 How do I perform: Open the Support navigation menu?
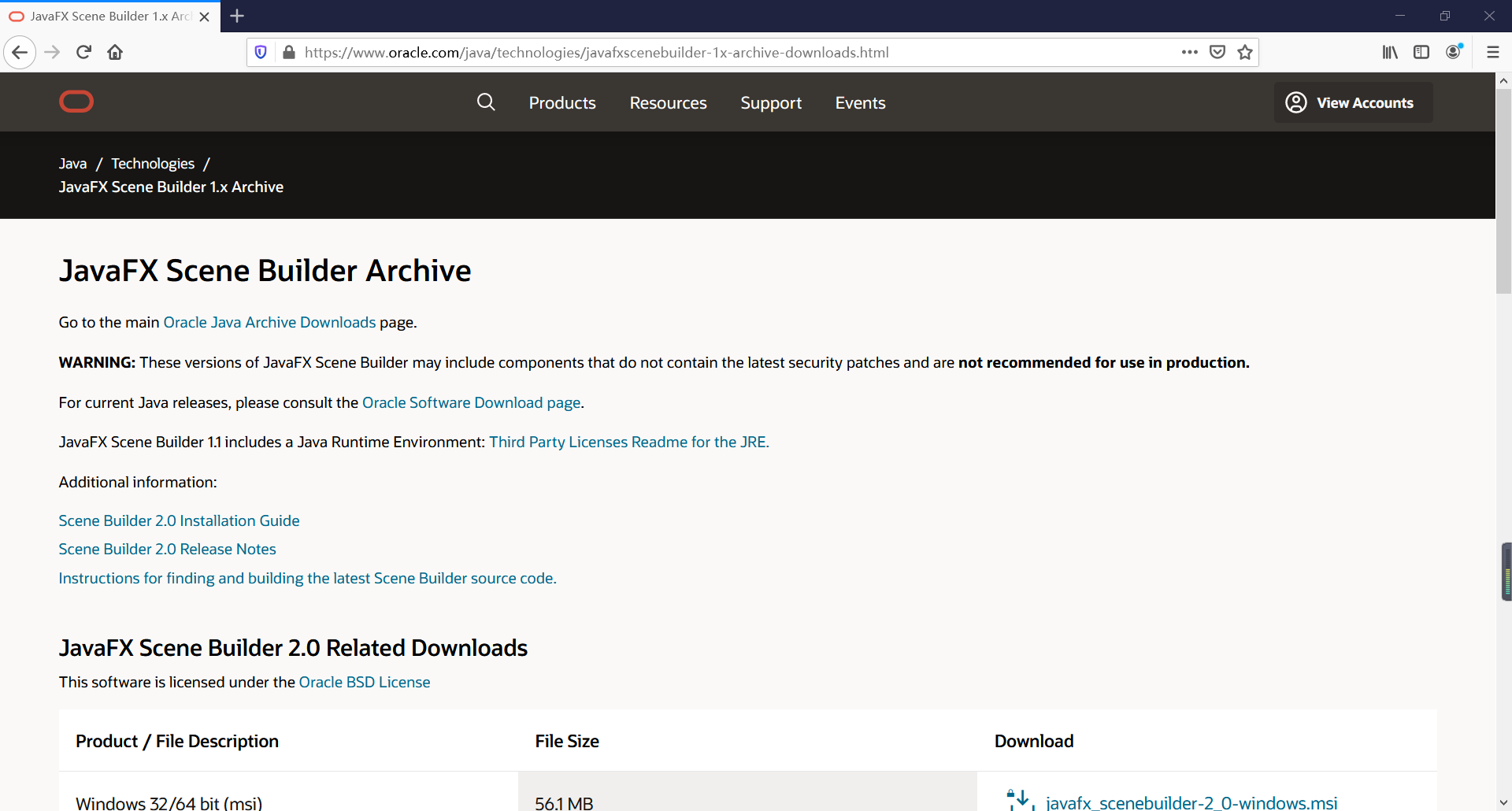point(771,102)
